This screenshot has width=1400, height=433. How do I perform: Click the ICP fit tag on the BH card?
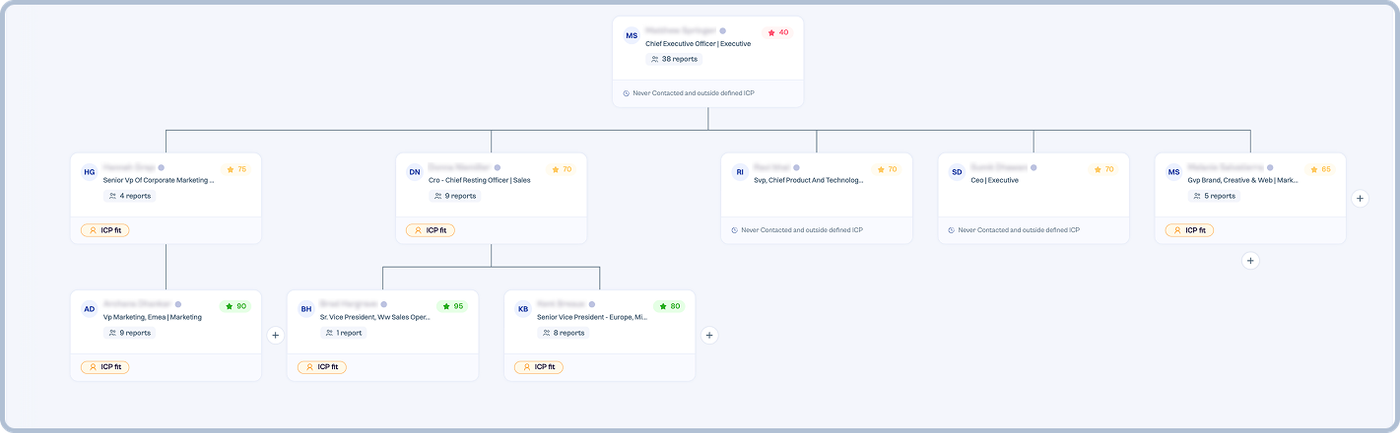click(x=322, y=367)
